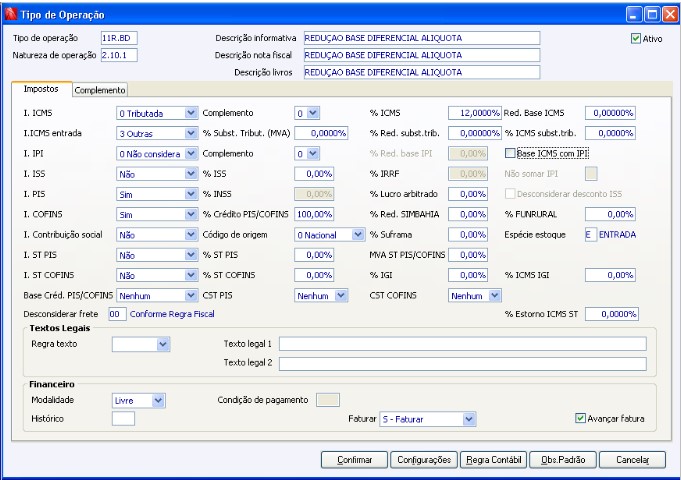This screenshot has width=681, height=480.
Task: Open the Faturar dropdown
Action: coord(428,419)
